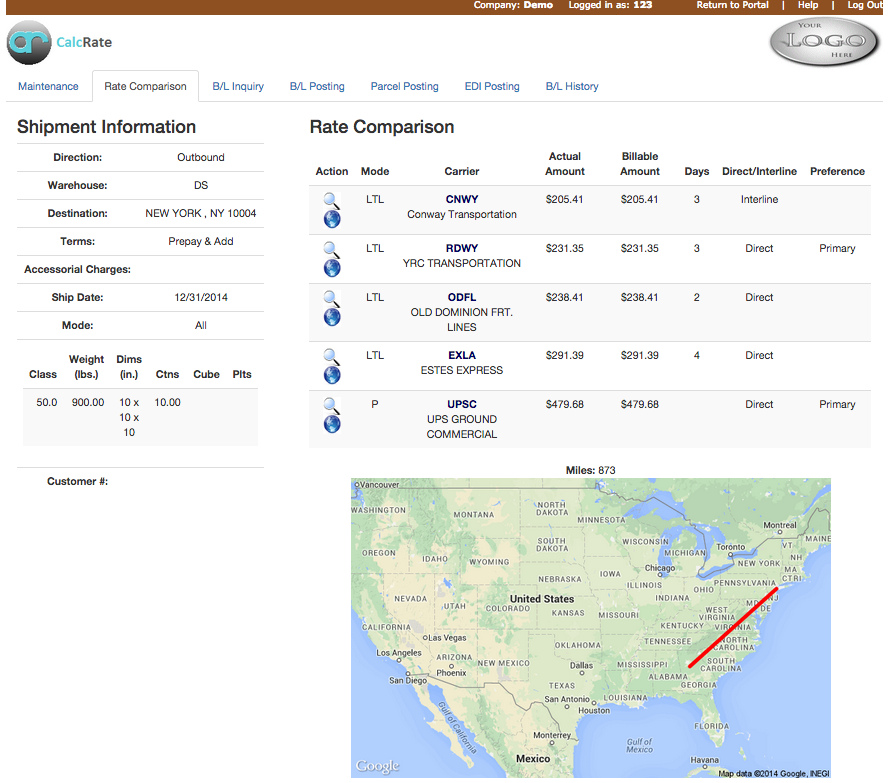Image resolution: width=889 pixels, height=783 pixels.
Task: Click the CNWY carrier code
Action: tap(462, 199)
